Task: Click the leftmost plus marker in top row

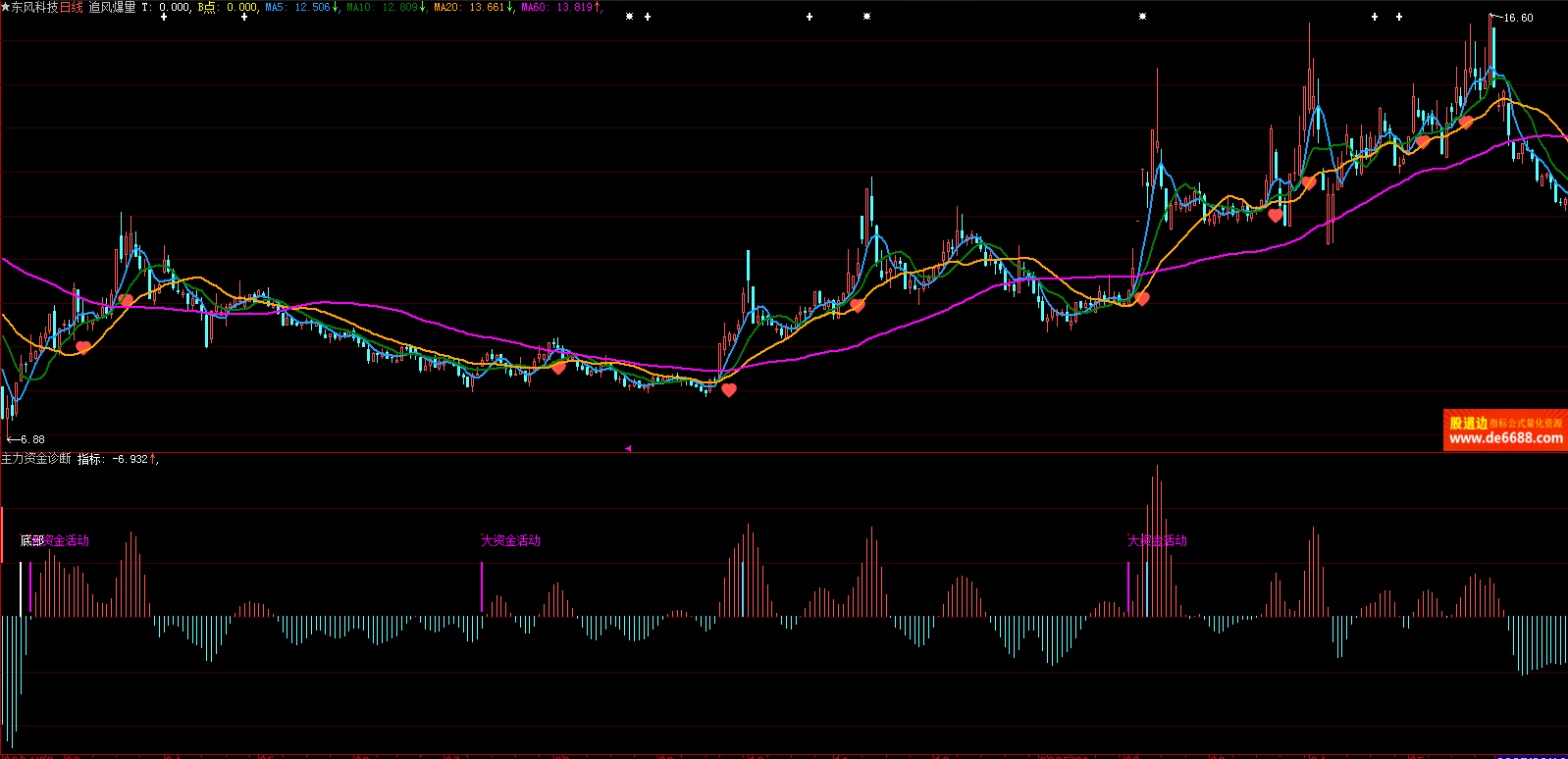Action: (164, 17)
